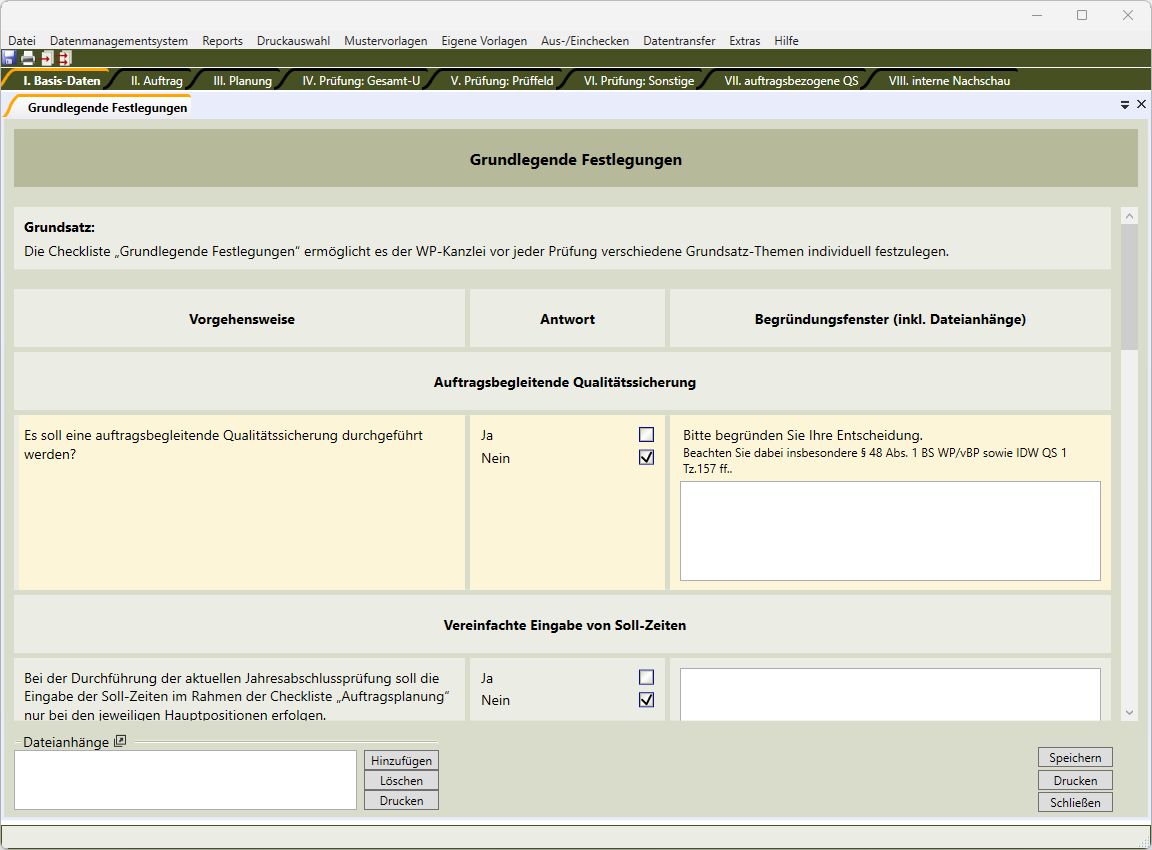Click the Speichern button
This screenshot has height=850, width=1152.
(1075, 758)
